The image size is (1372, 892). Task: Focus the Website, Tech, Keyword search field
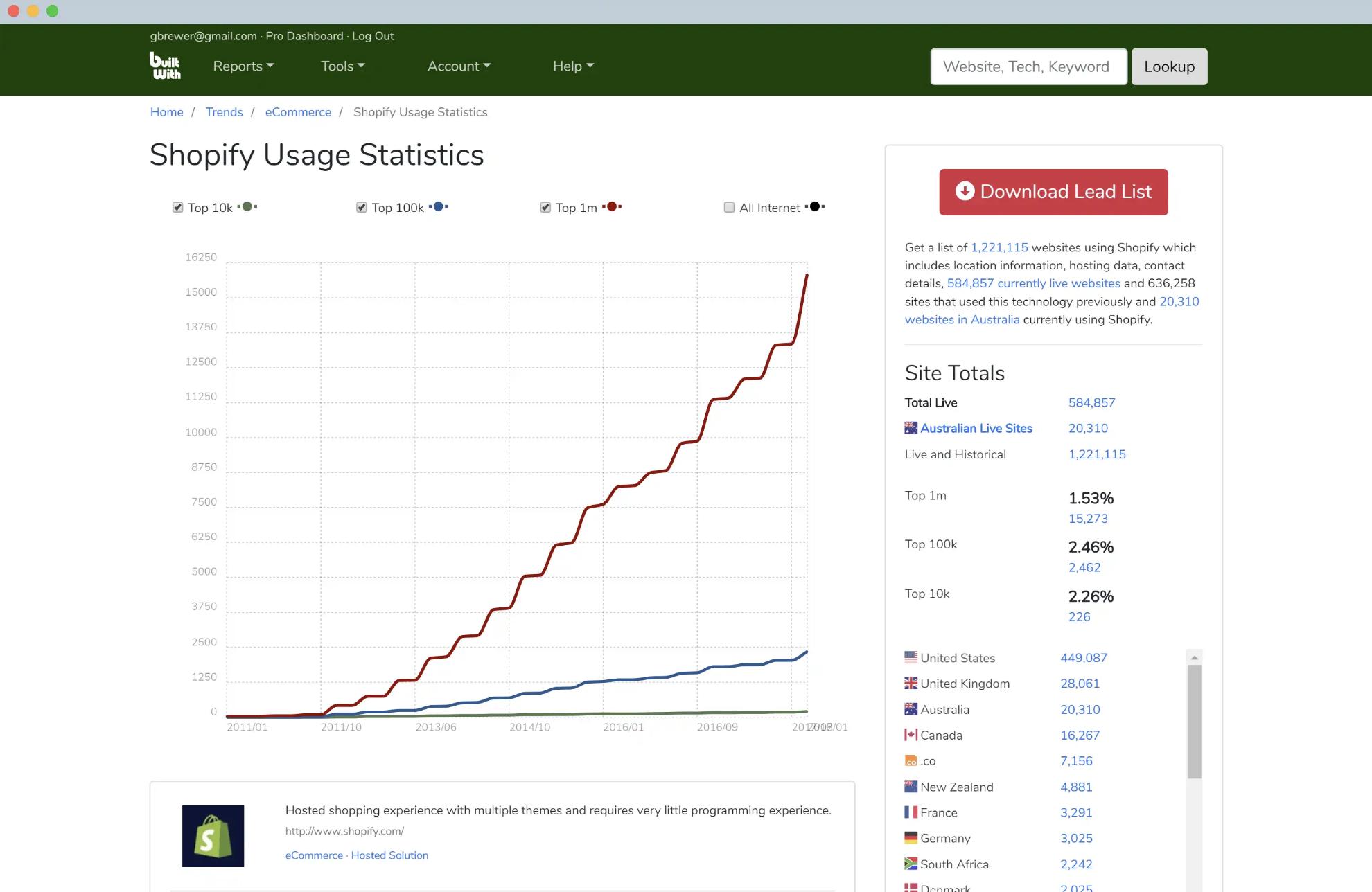coord(1028,66)
